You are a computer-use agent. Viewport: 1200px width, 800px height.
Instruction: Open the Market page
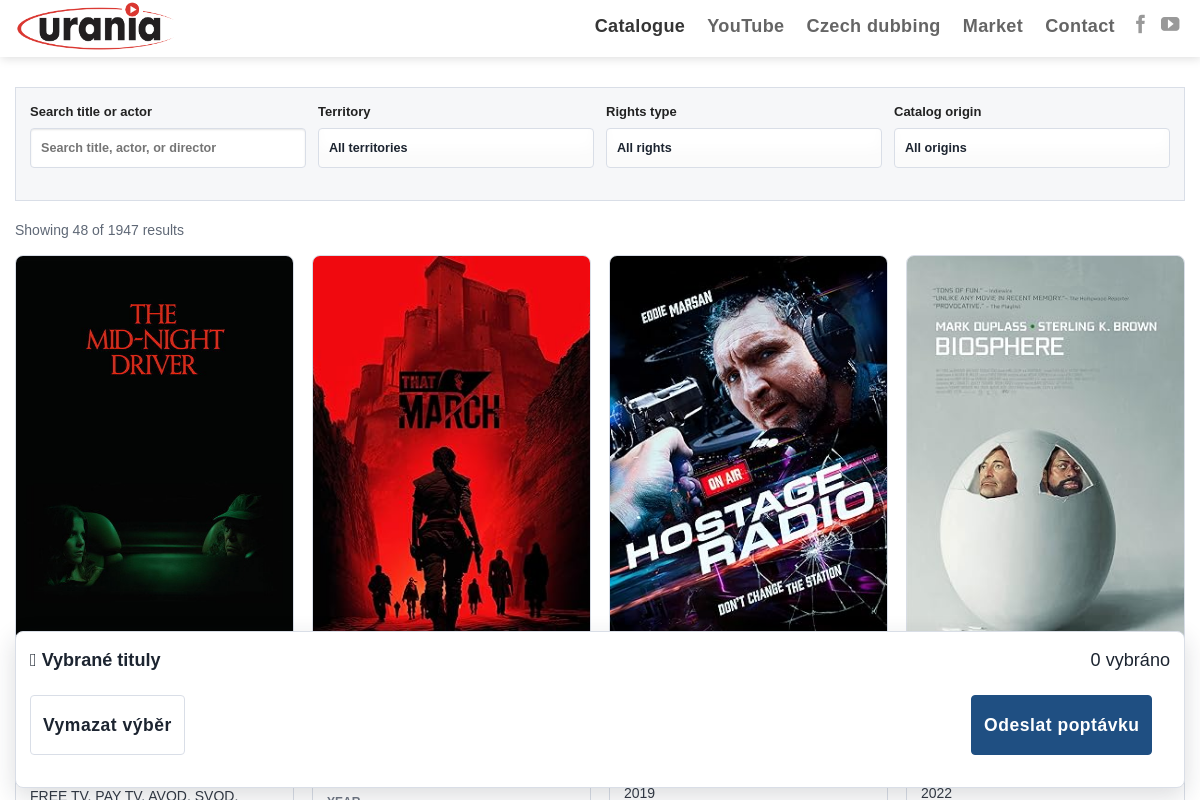pos(993,26)
